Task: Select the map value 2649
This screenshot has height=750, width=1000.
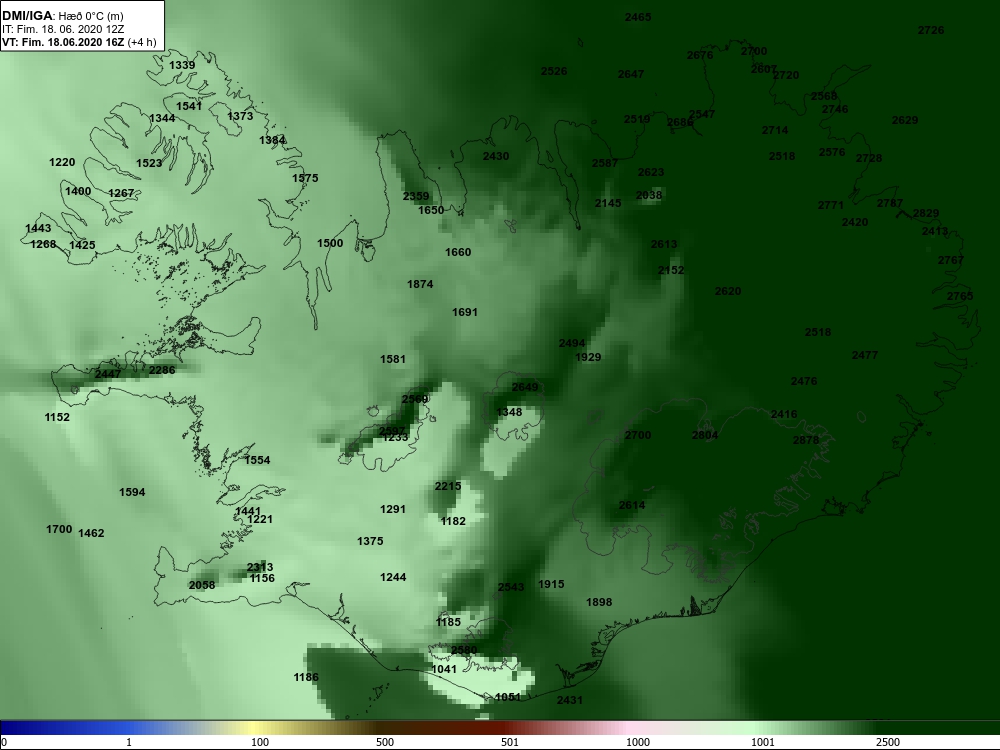Action: (x=525, y=387)
